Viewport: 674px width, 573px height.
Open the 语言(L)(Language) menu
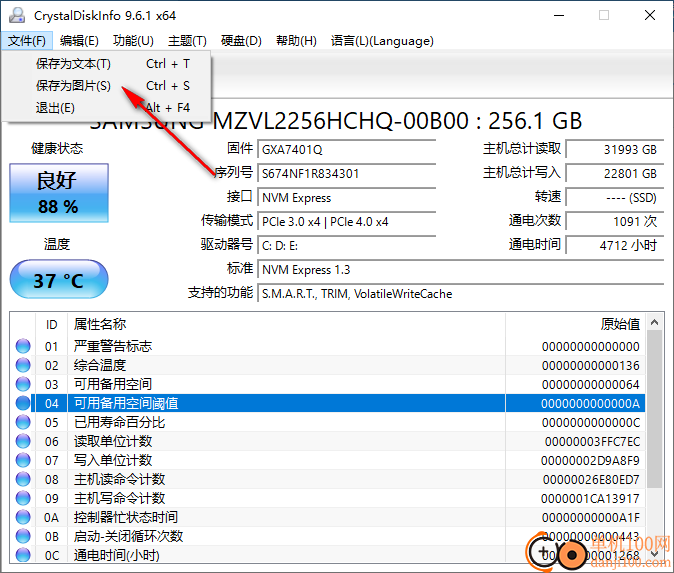382,41
